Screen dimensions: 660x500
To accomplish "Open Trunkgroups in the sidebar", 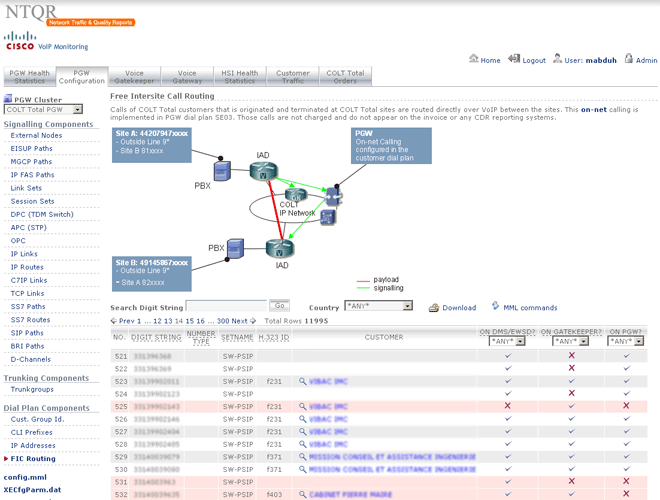I will coord(33,390).
